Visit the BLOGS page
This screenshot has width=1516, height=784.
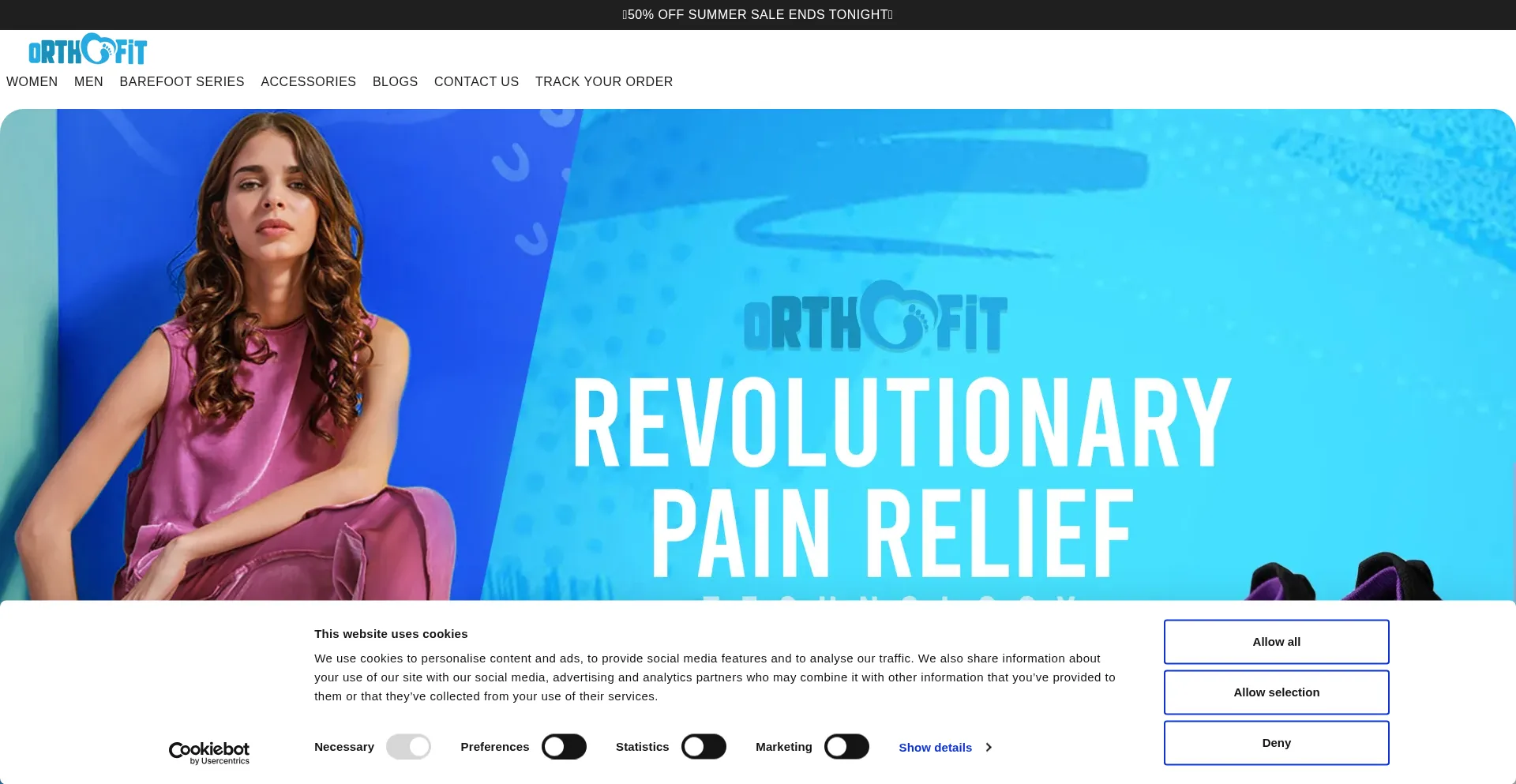396,82
